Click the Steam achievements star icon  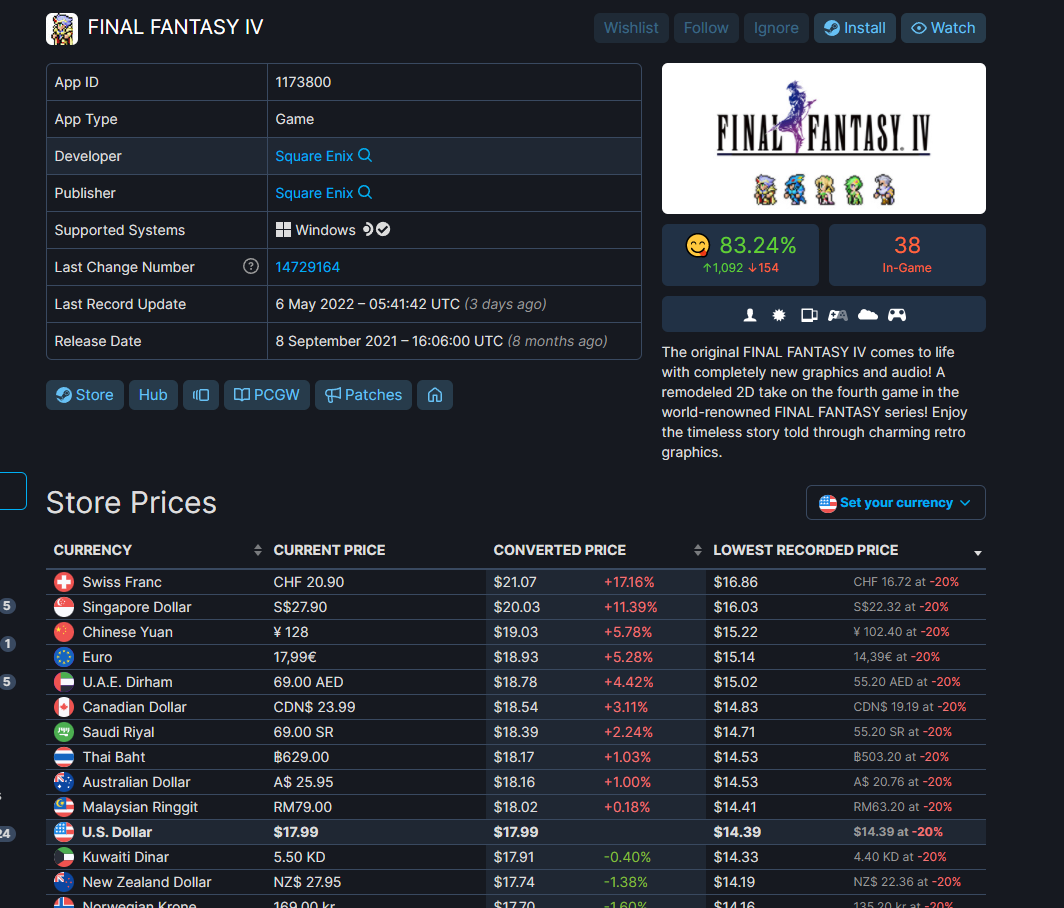(x=779, y=315)
